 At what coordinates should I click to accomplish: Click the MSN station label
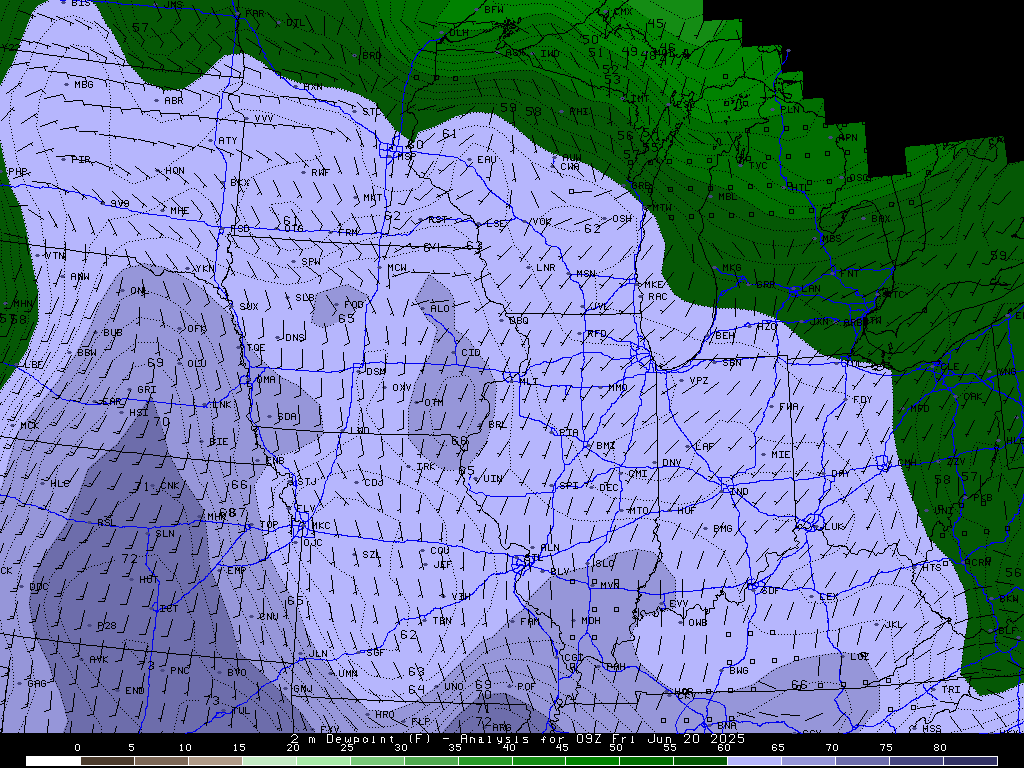(x=586, y=274)
